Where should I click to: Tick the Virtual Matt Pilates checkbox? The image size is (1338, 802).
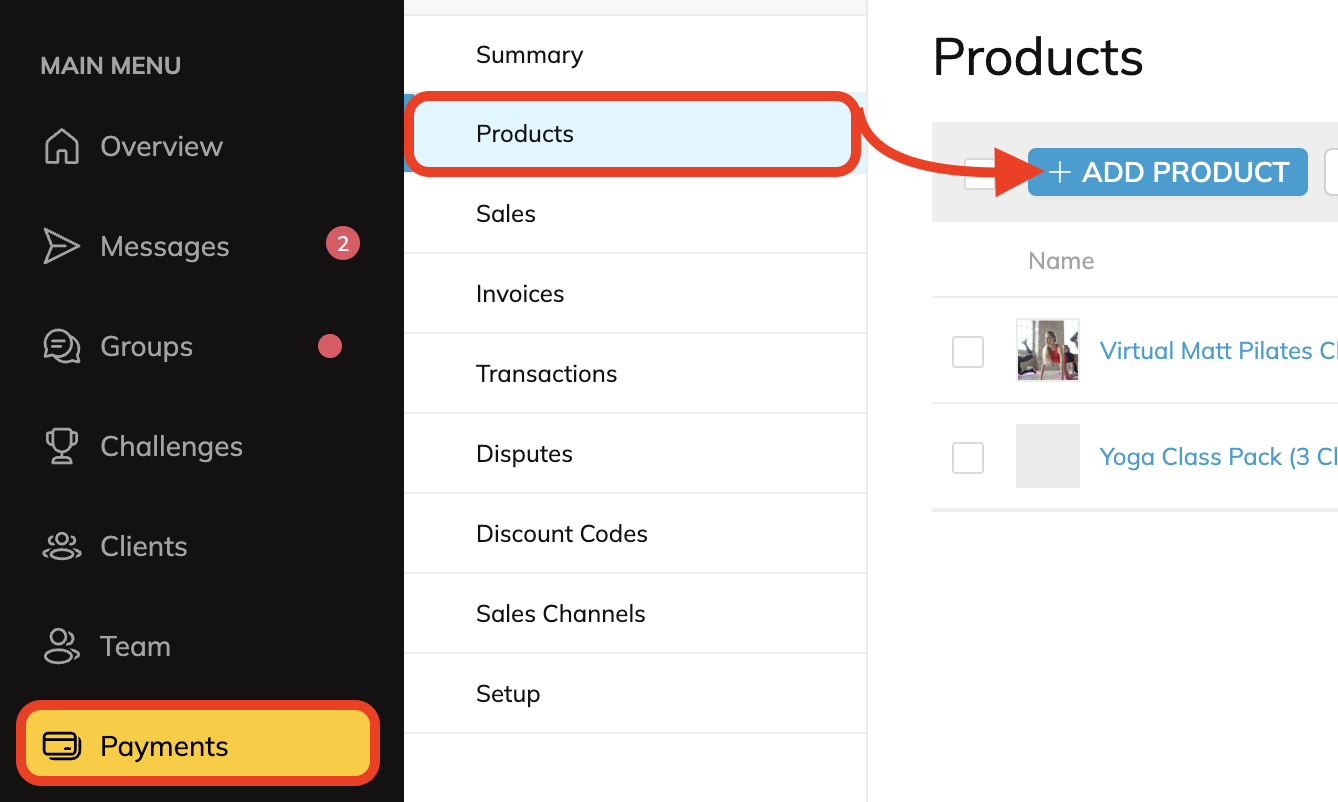[968, 352]
